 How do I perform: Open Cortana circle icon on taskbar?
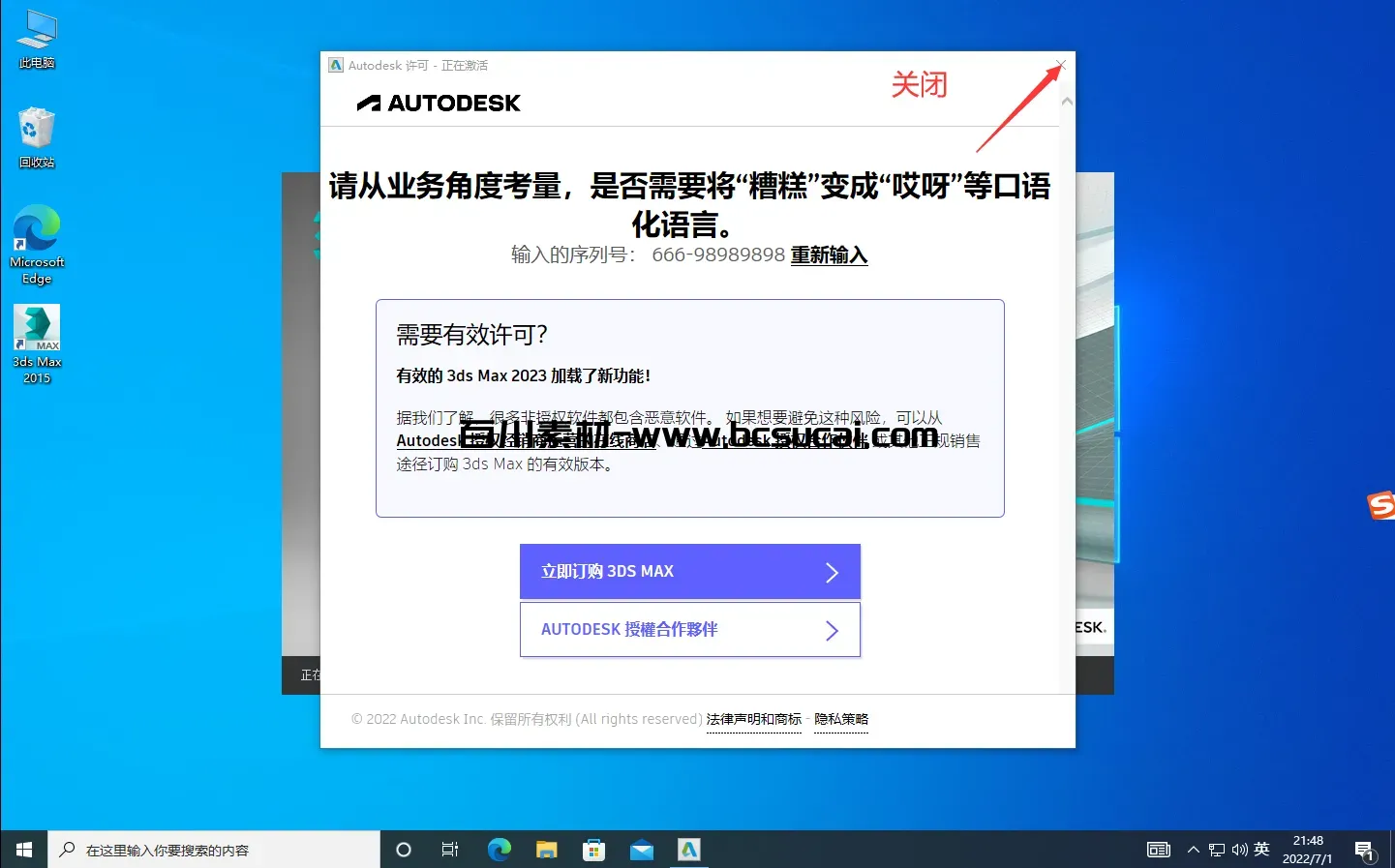[x=404, y=850]
